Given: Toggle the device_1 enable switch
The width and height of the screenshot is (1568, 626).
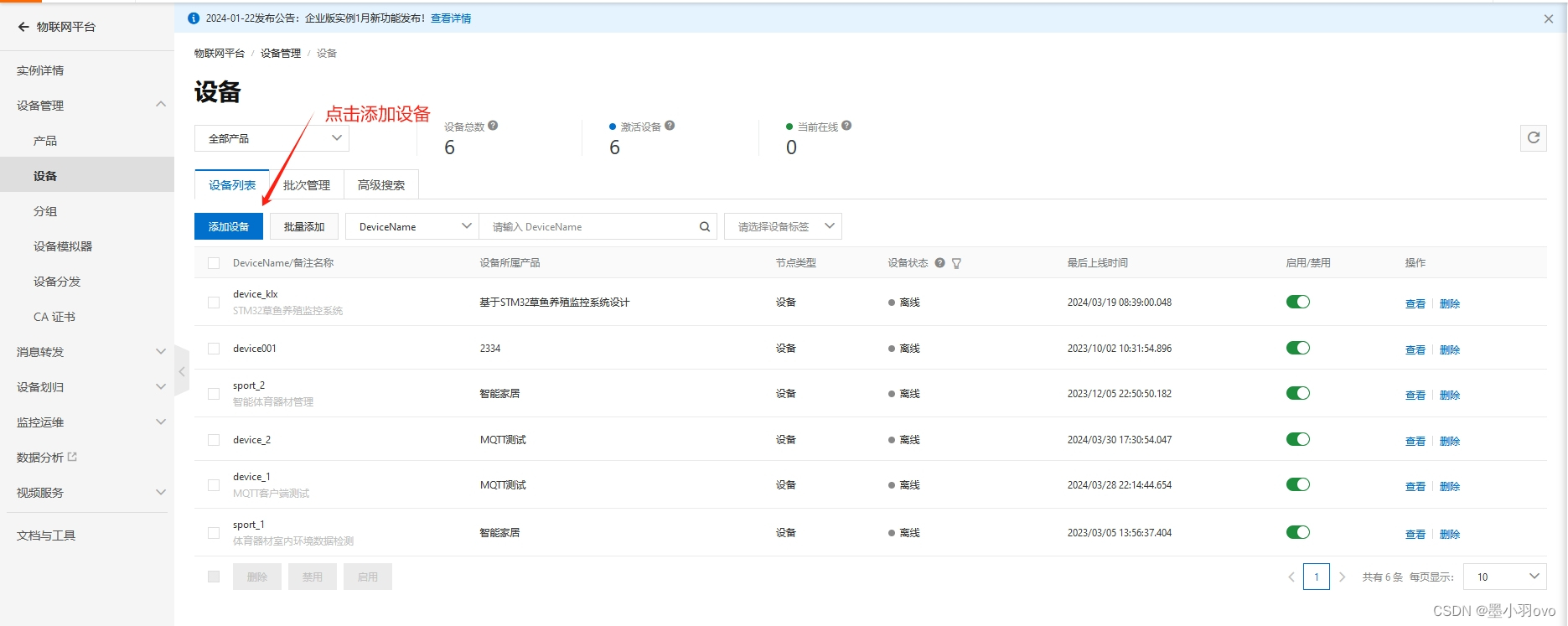Looking at the screenshot, I should [1298, 484].
